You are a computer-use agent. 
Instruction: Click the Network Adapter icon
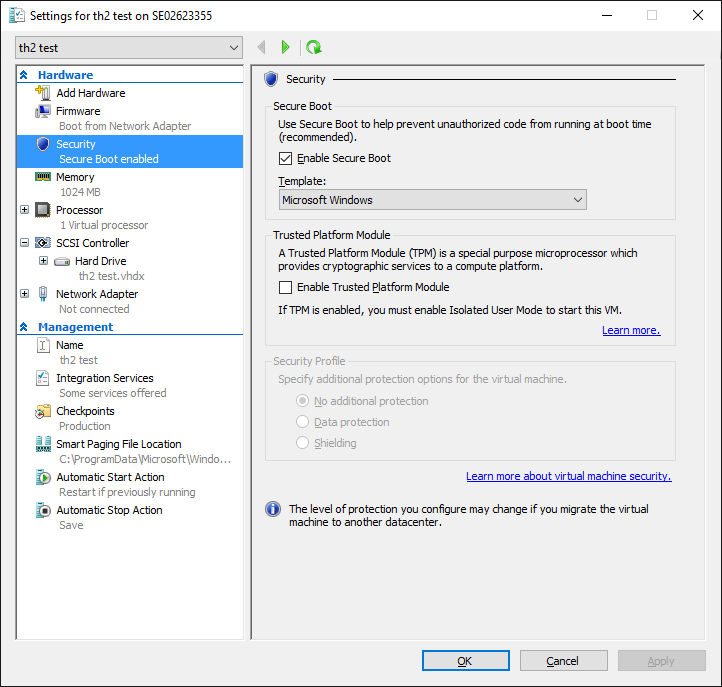43,294
